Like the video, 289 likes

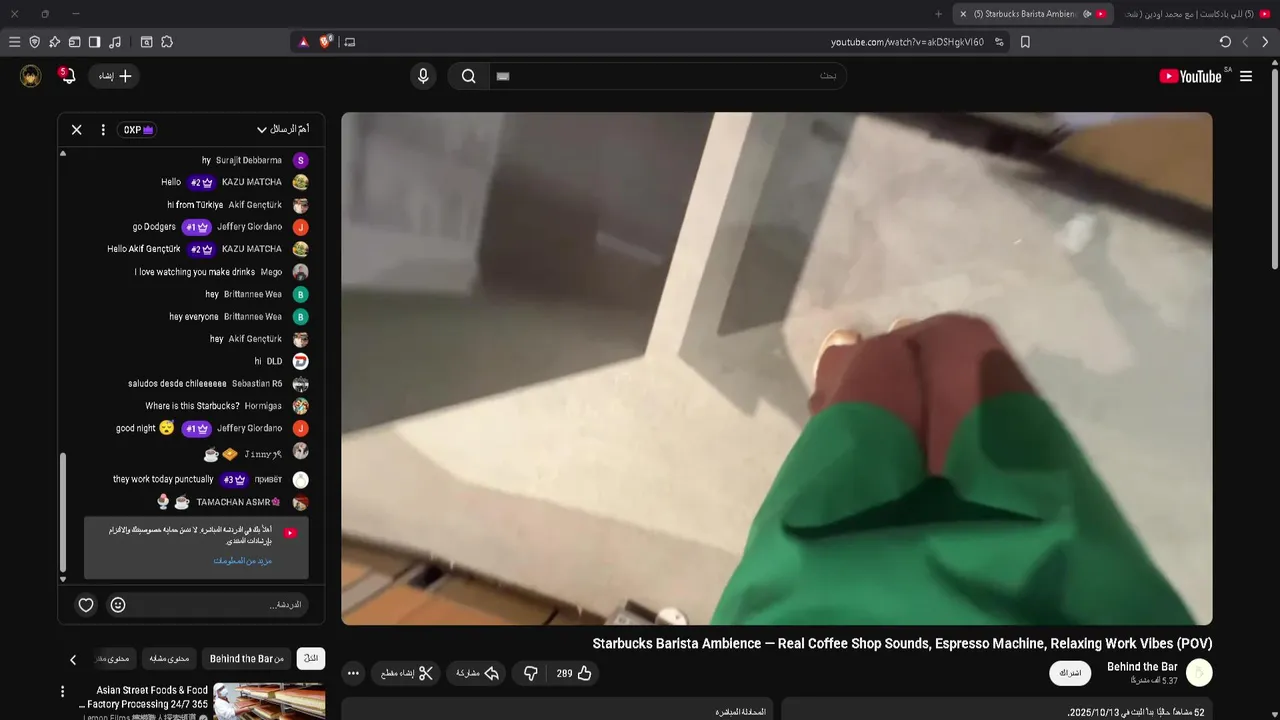pyautogui.click(x=574, y=674)
